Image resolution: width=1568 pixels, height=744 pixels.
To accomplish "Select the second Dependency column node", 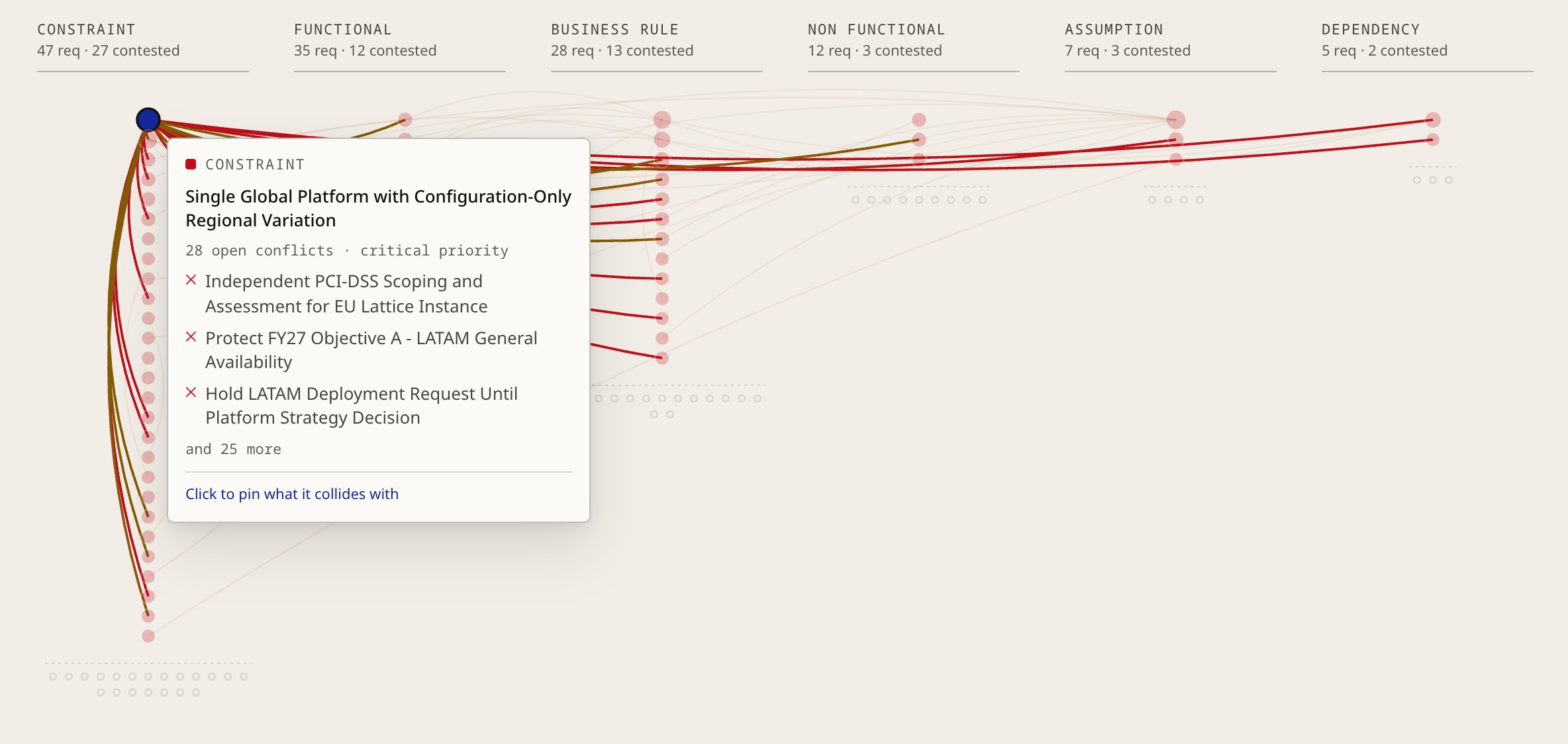I will click(x=1433, y=140).
